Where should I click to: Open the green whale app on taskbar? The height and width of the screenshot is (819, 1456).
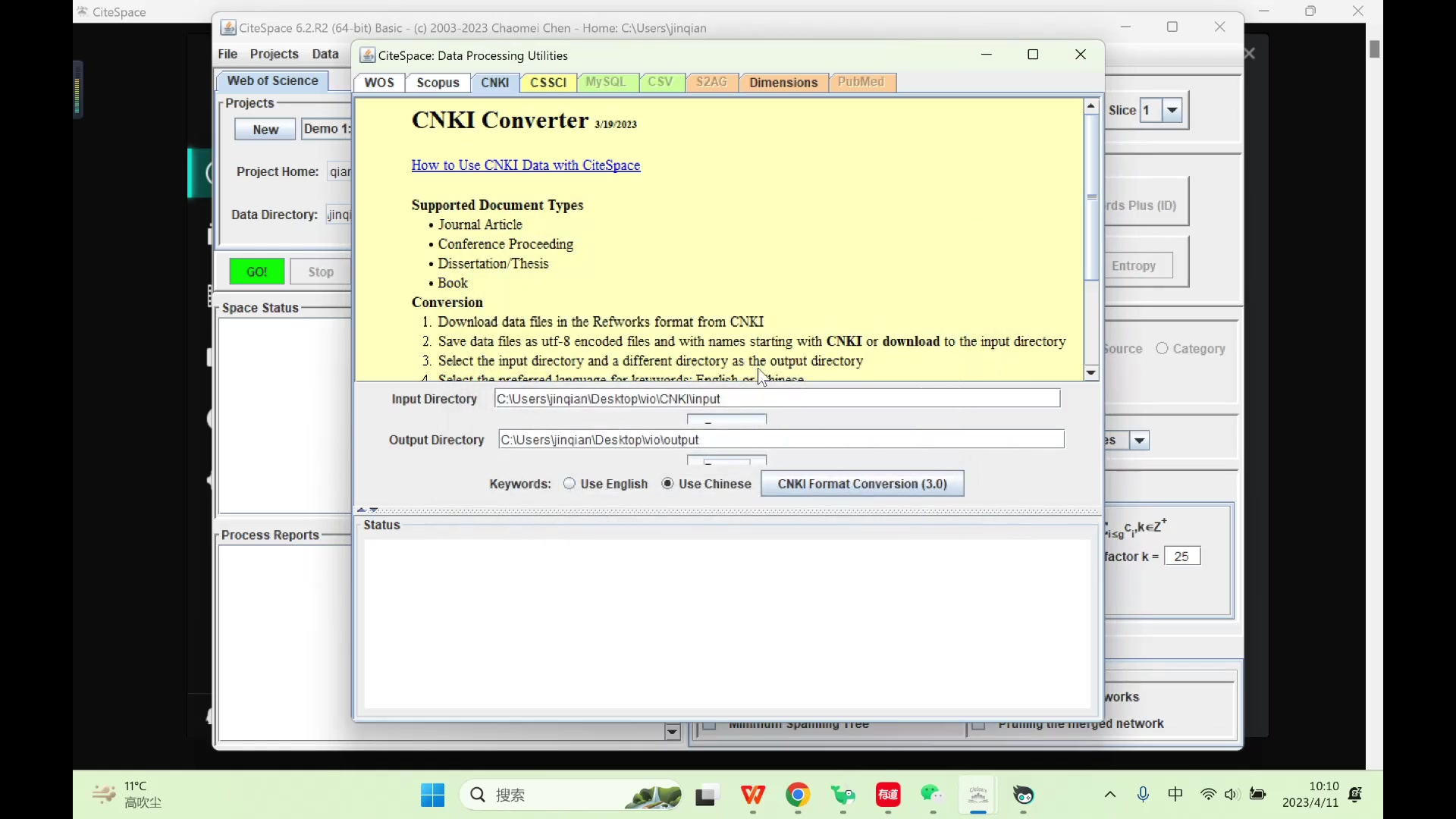(x=843, y=795)
